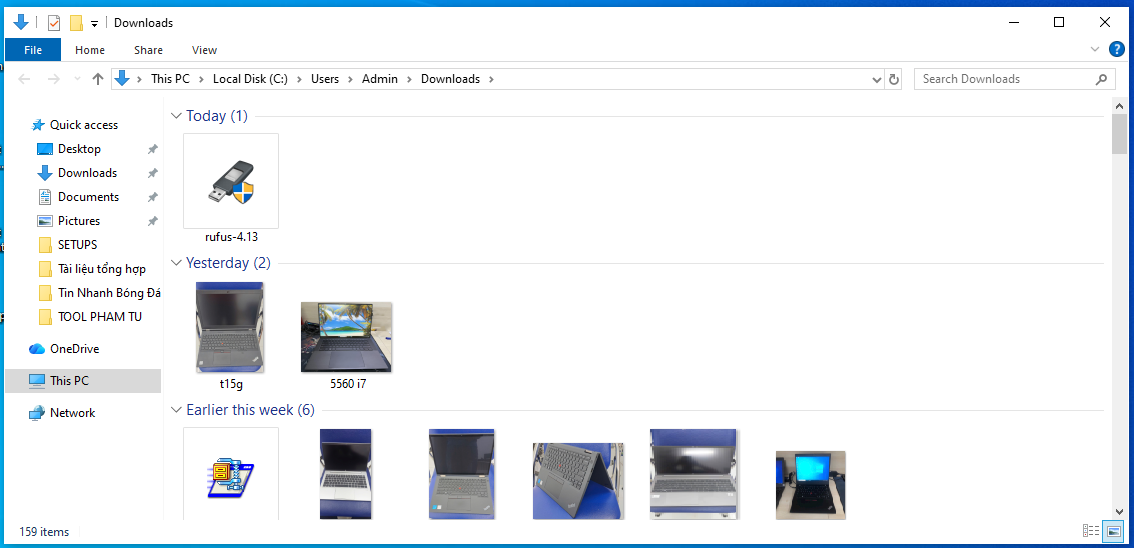Expand the ribbon using the chevron
This screenshot has height=548, width=1134.
(1095, 49)
